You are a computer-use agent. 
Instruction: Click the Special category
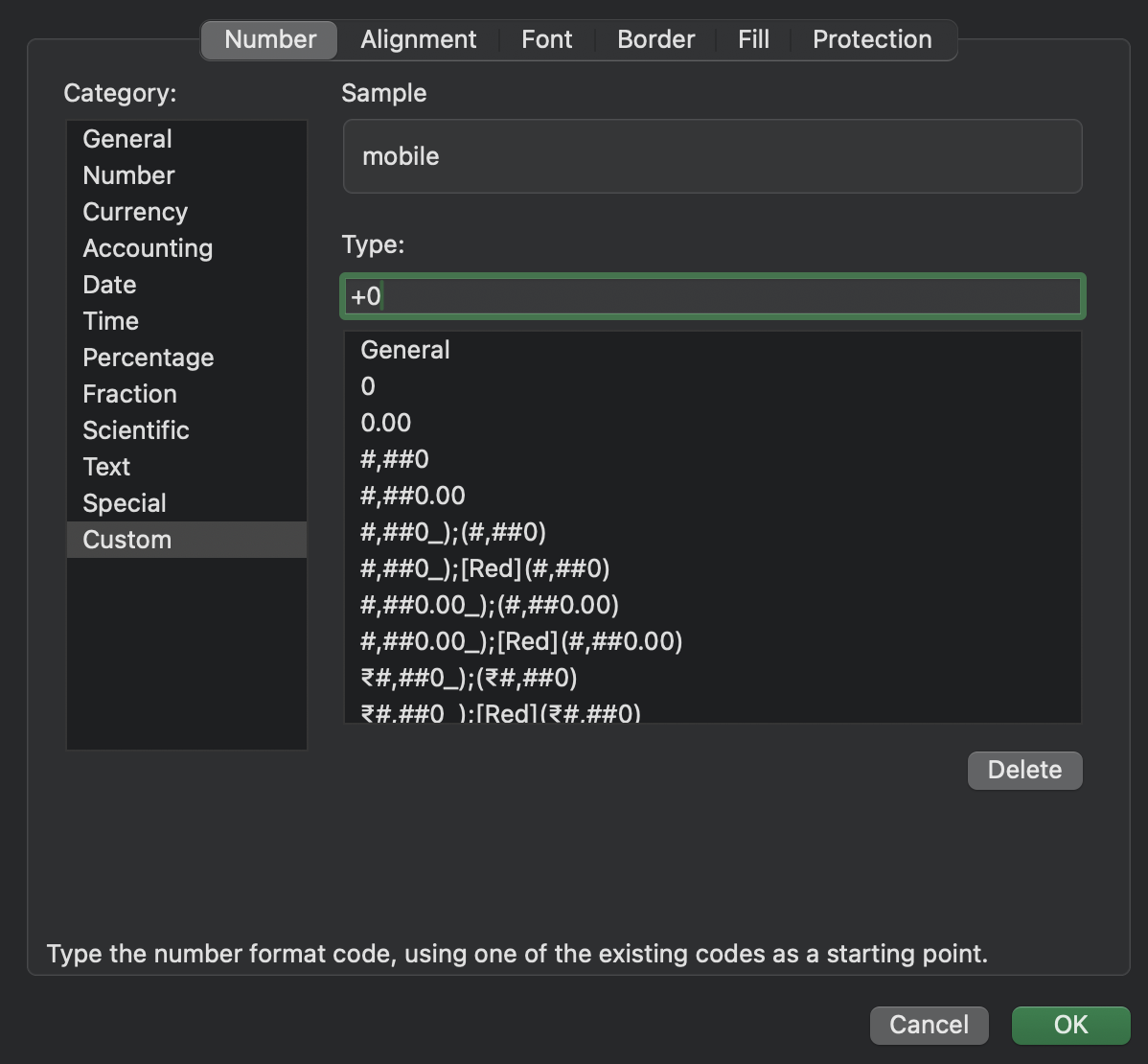coord(125,503)
